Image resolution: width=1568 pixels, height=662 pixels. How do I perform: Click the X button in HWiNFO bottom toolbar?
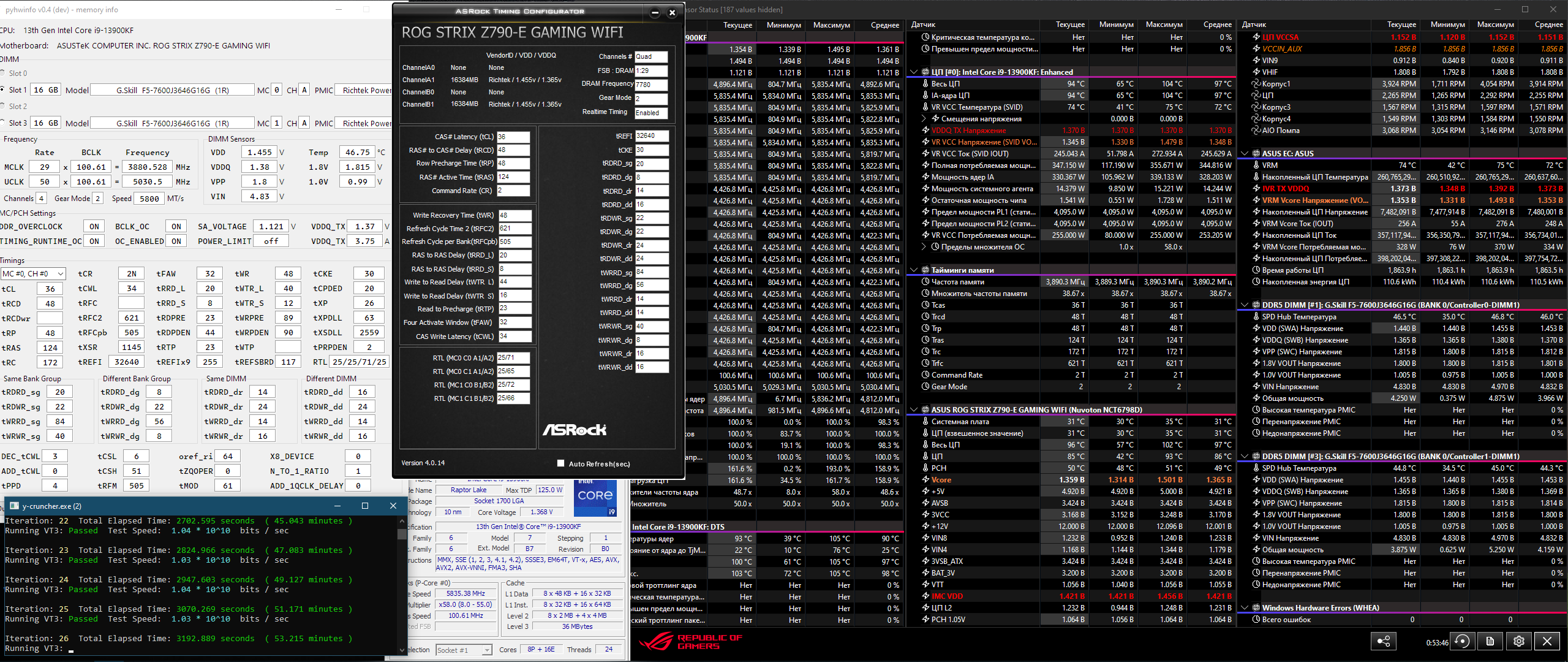pyautogui.click(x=1547, y=641)
